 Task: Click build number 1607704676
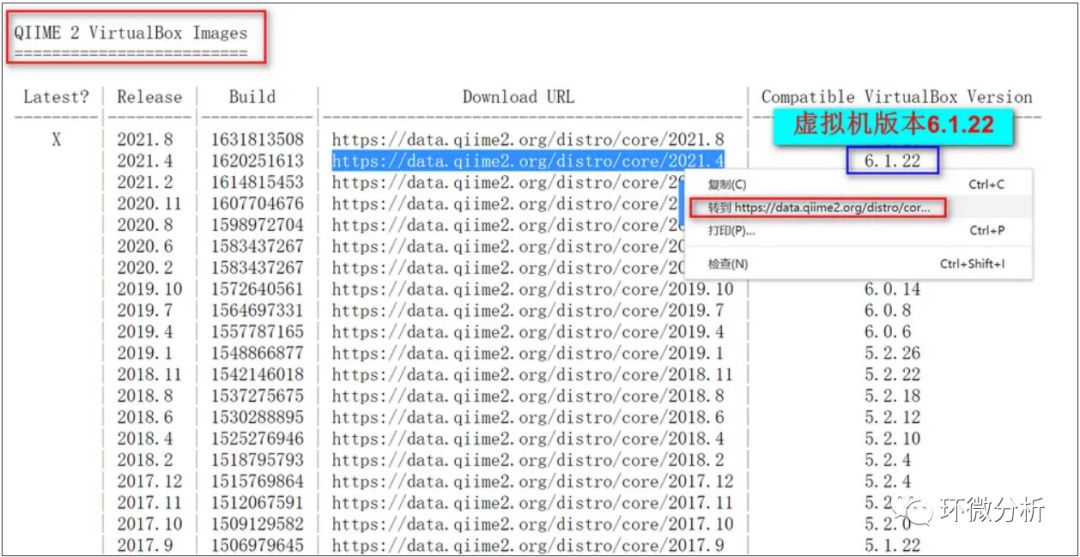[257, 204]
